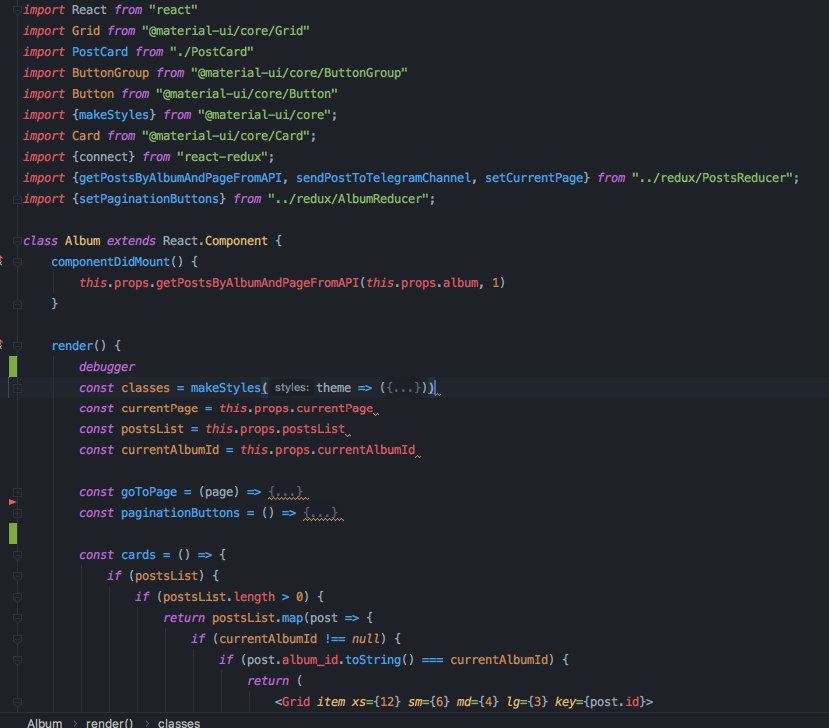Click 'postsList.map' call

(x=257, y=618)
